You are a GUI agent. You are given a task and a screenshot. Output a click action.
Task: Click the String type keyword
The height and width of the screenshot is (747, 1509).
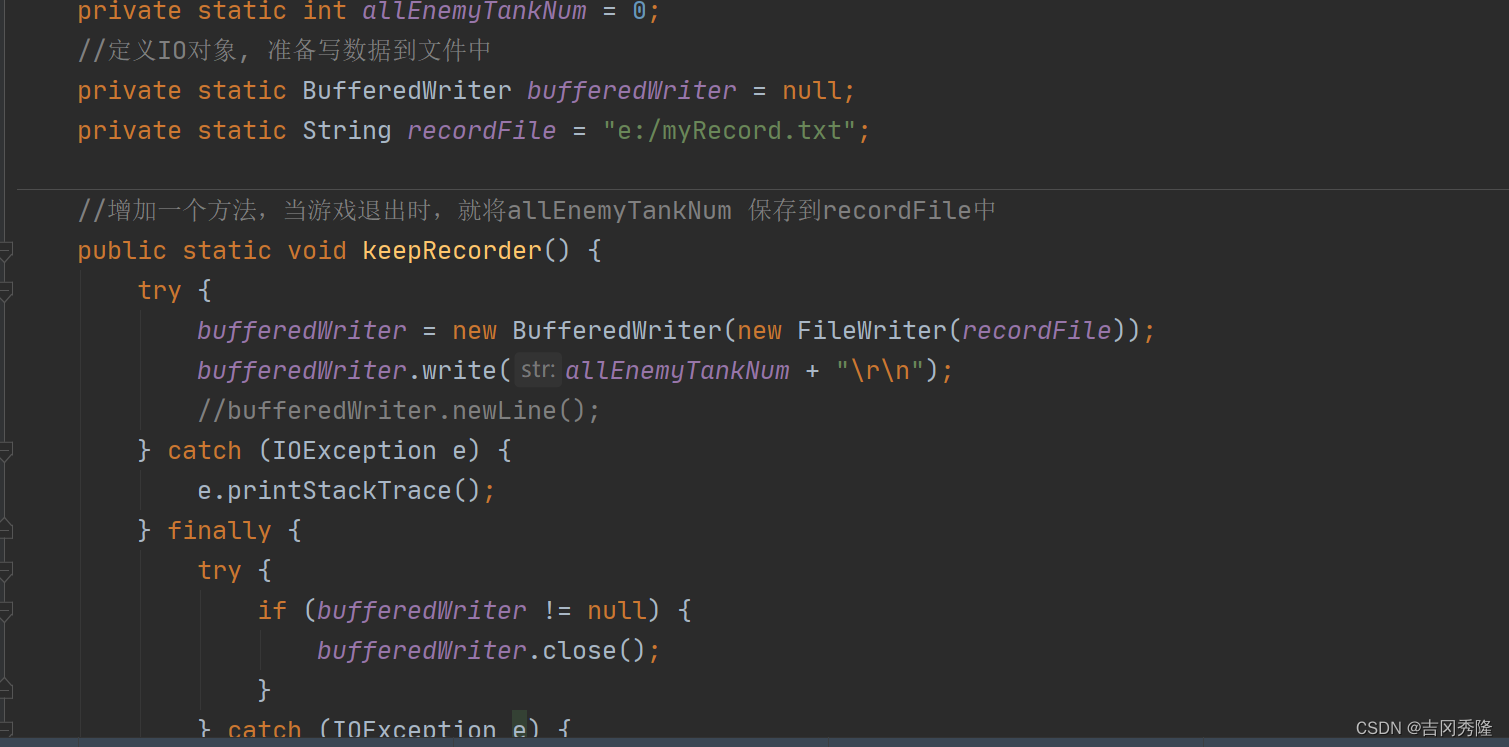click(x=347, y=130)
